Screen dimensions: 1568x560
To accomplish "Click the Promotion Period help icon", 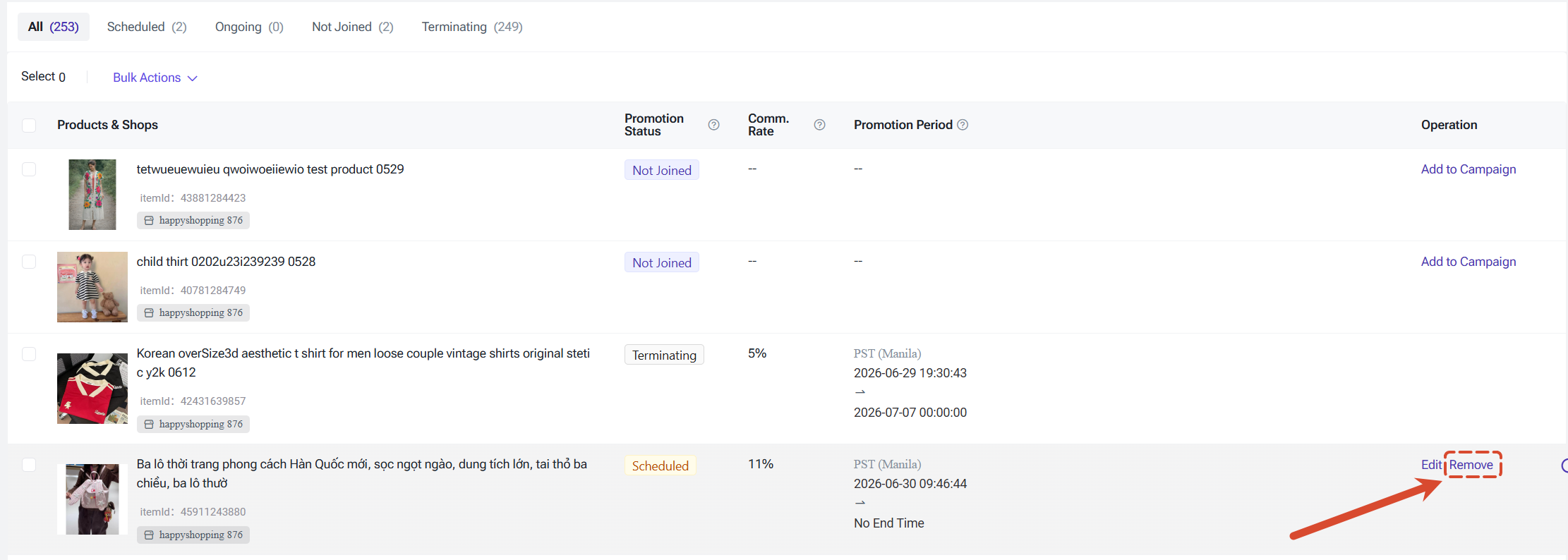I will click(963, 125).
